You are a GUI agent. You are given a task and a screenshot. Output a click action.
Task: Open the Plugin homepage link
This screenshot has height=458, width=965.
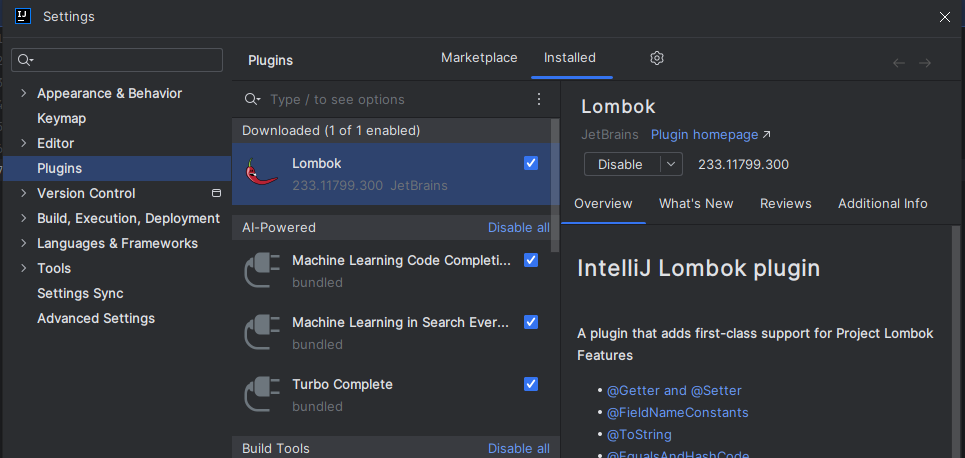pyautogui.click(x=710, y=135)
